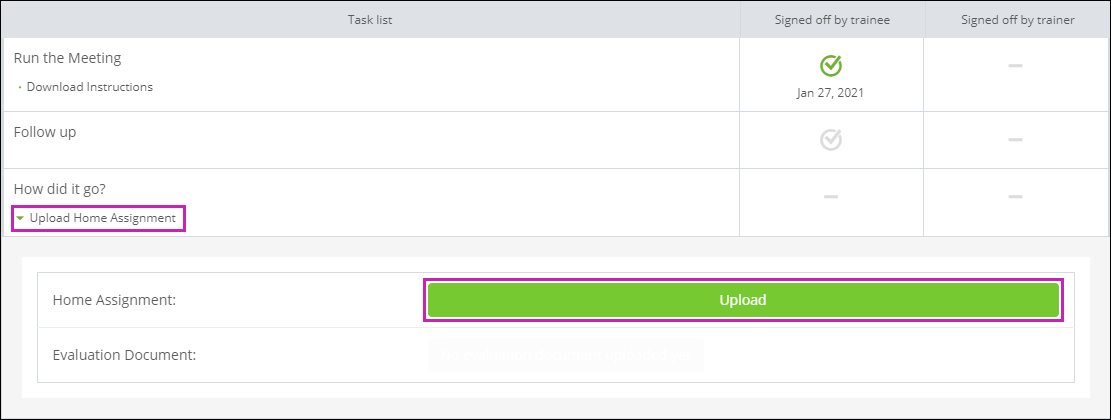1111x420 pixels.
Task: Click the green trainee sign-off checkmark
Action: [830, 65]
